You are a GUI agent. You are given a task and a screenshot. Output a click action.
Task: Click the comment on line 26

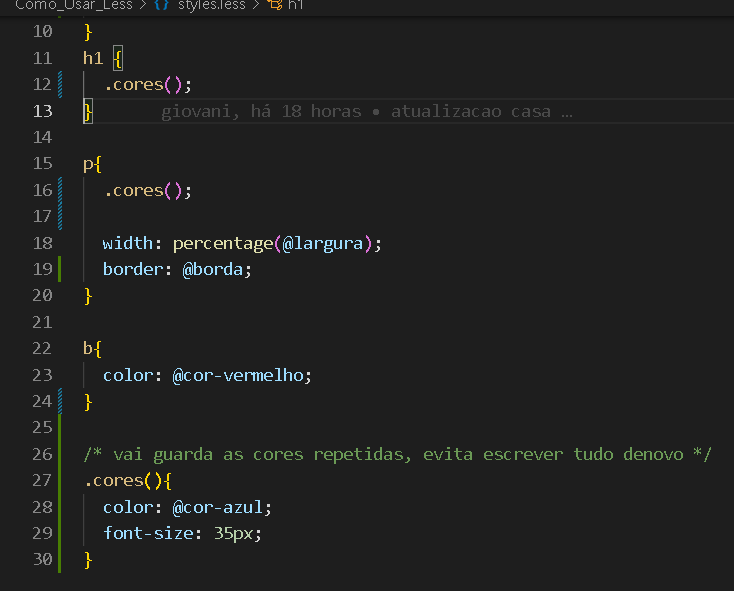397,454
